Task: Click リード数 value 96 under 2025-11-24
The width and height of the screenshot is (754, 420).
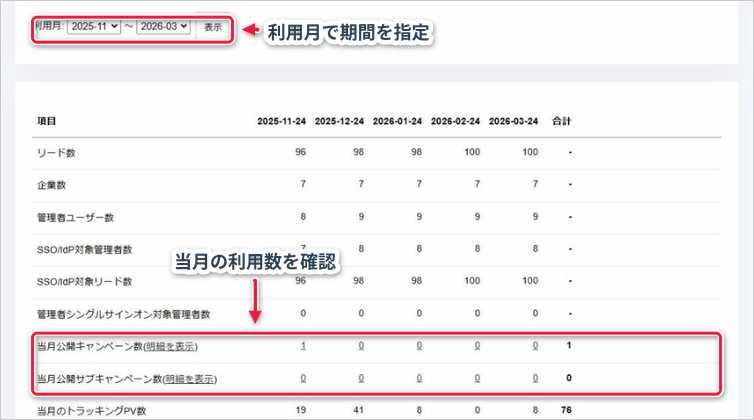Action: click(301, 152)
